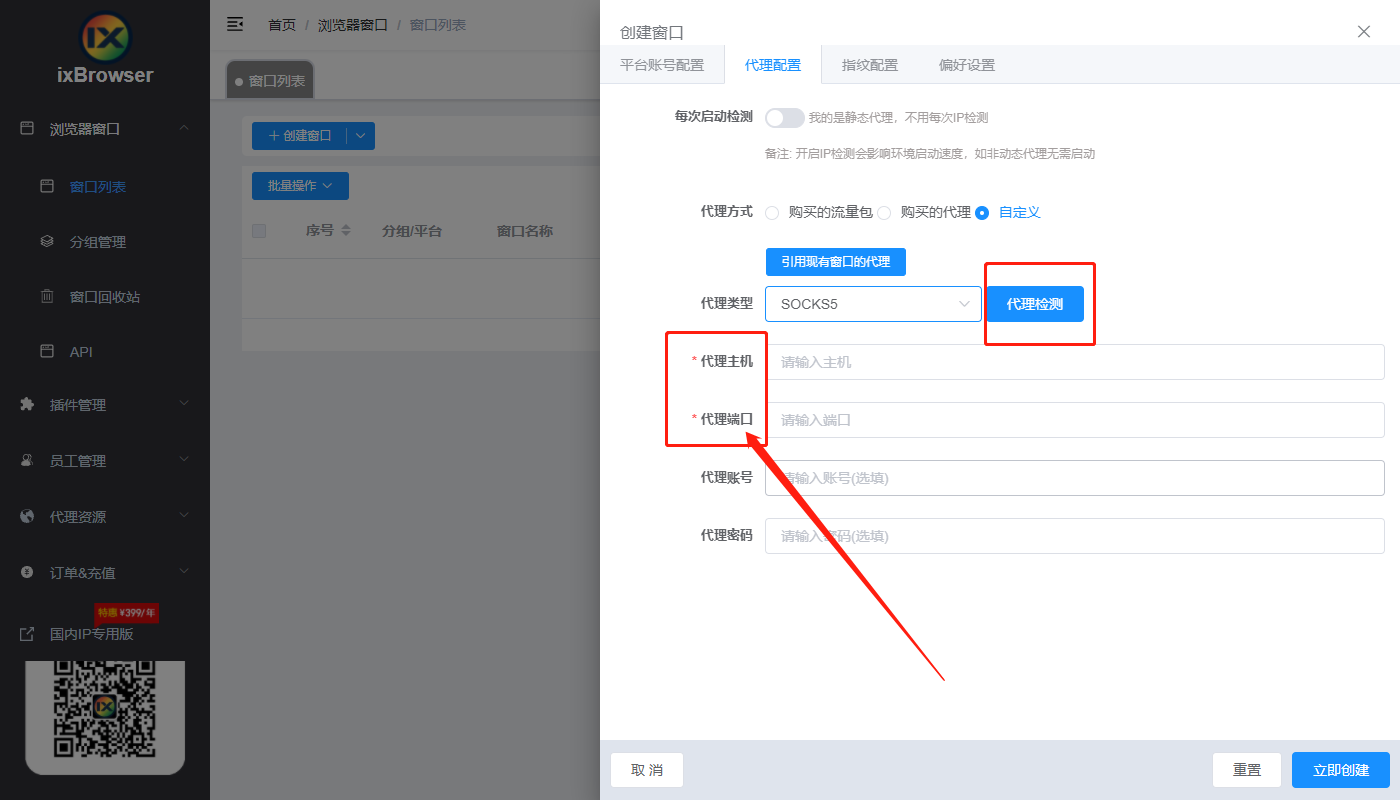Screen dimensions: 1400x800
Task: Click the ixBrowser logo icon
Action: (x=104, y=40)
